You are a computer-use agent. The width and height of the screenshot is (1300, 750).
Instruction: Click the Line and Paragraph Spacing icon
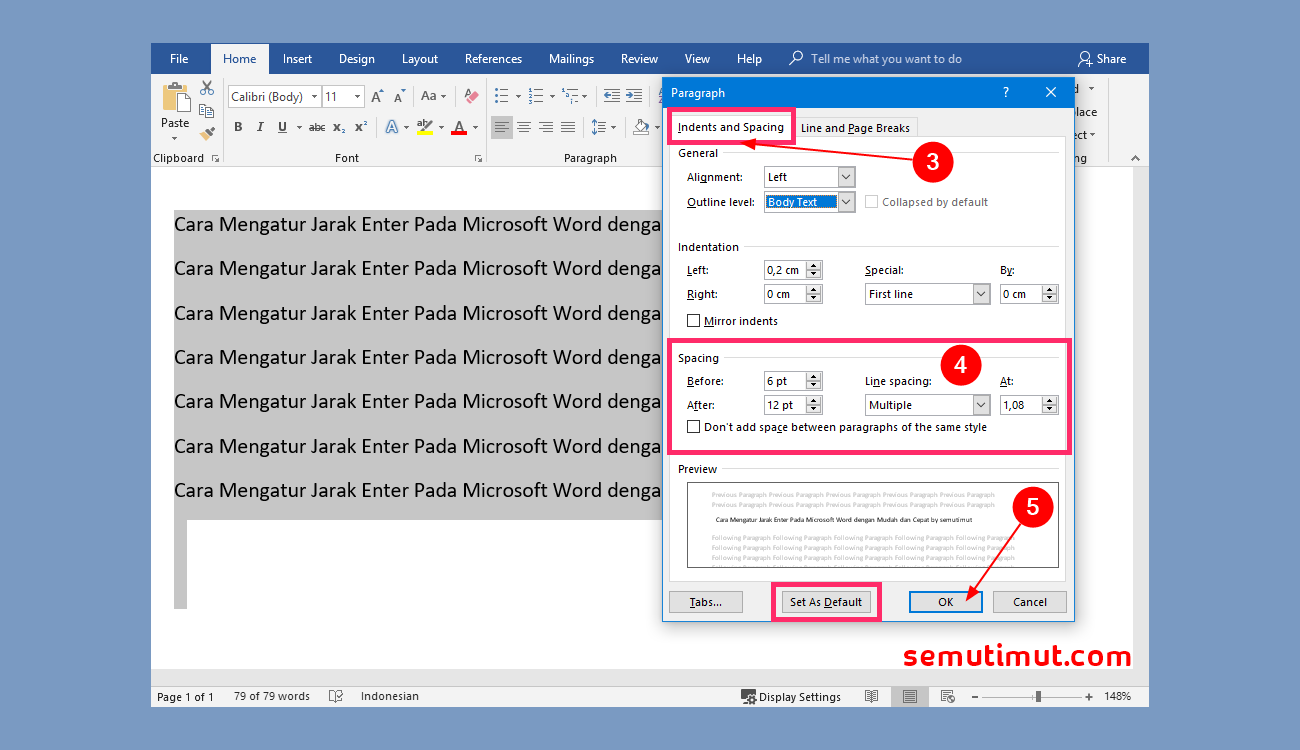pos(599,127)
